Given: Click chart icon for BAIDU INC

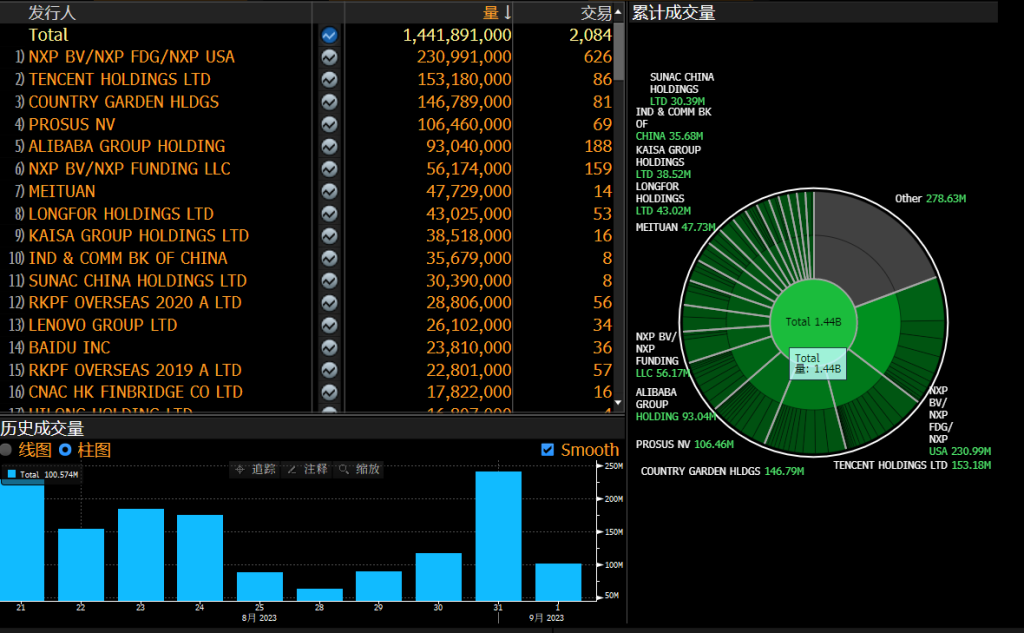Looking at the screenshot, I should click(329, 348).
